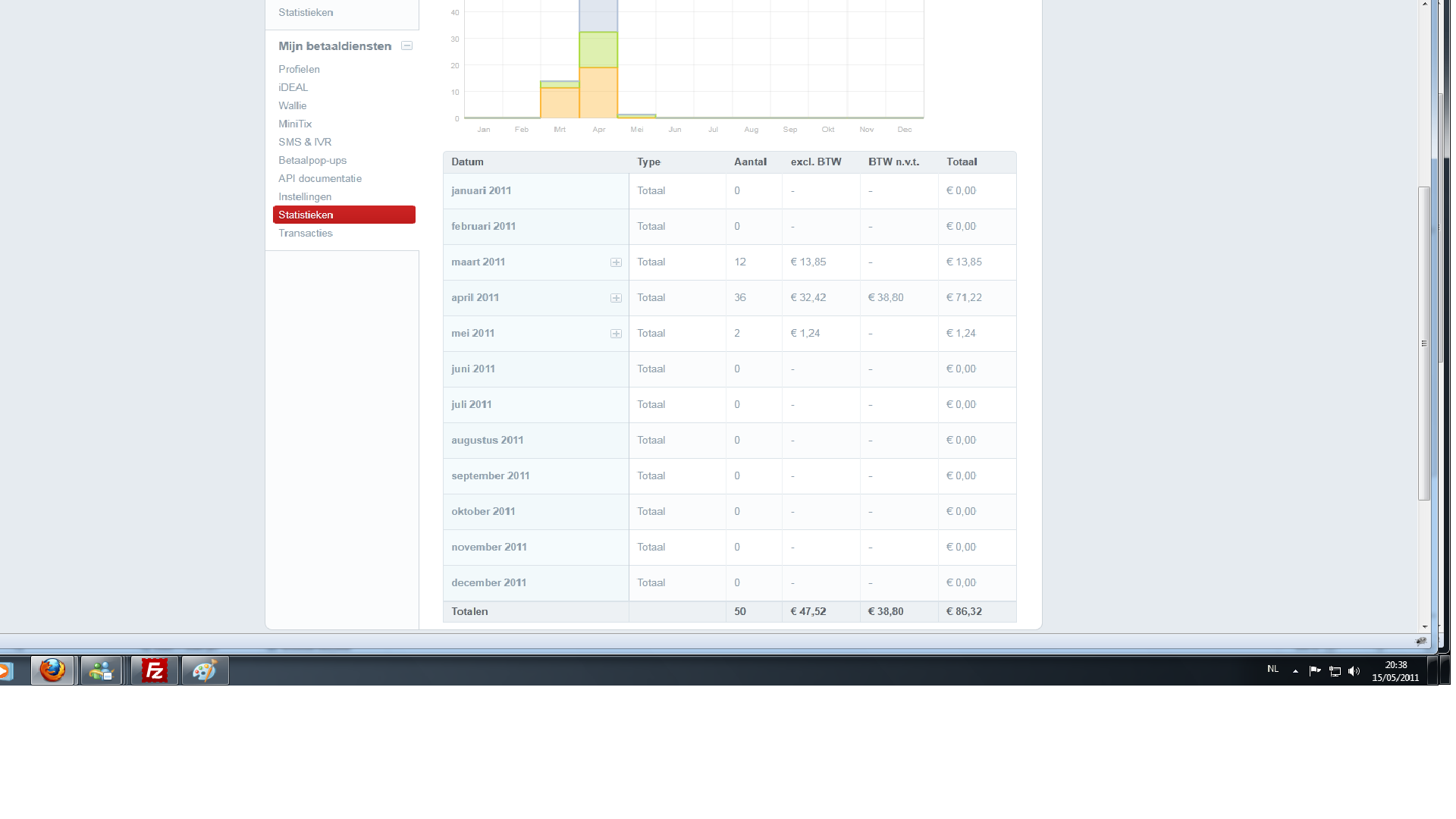Open the iDEAL menu item
1456x819 pixels.
tap(293, 87)
